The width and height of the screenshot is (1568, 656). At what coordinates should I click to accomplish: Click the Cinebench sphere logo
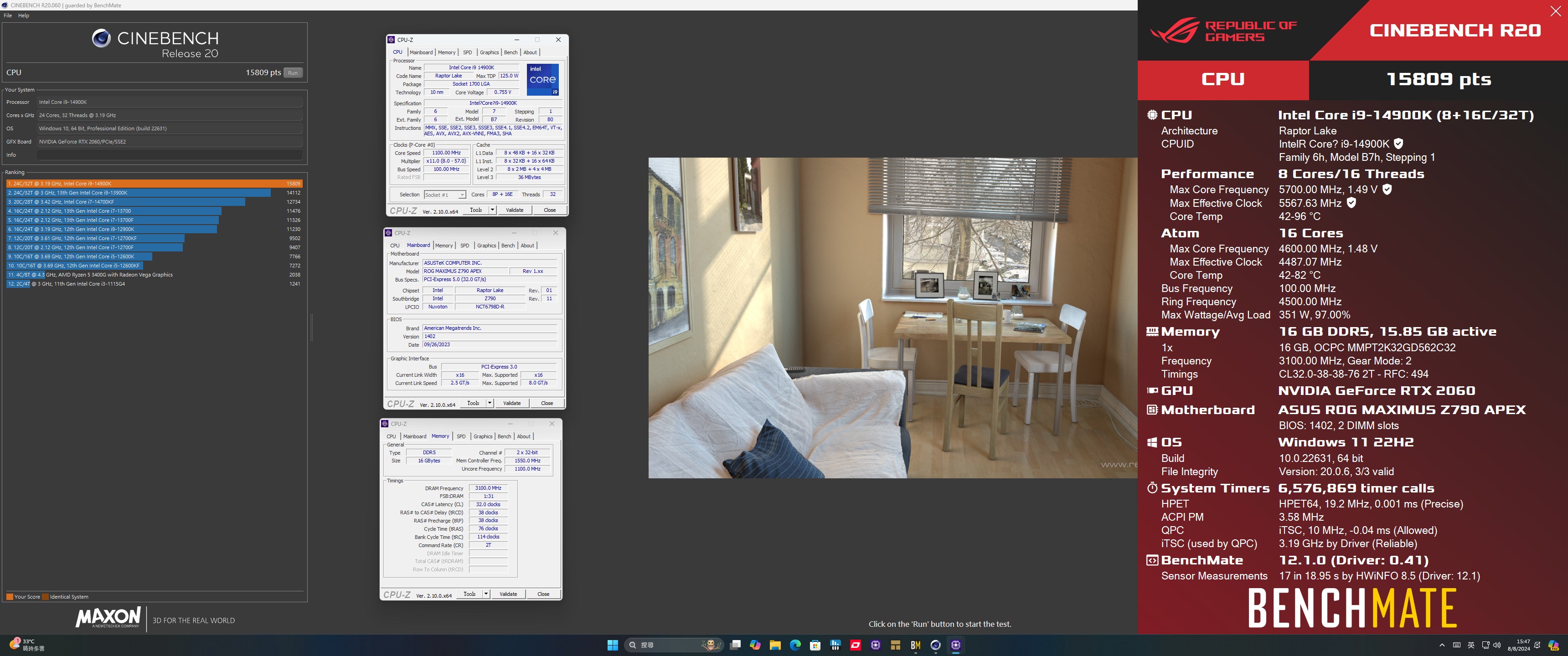pos(101,38)
